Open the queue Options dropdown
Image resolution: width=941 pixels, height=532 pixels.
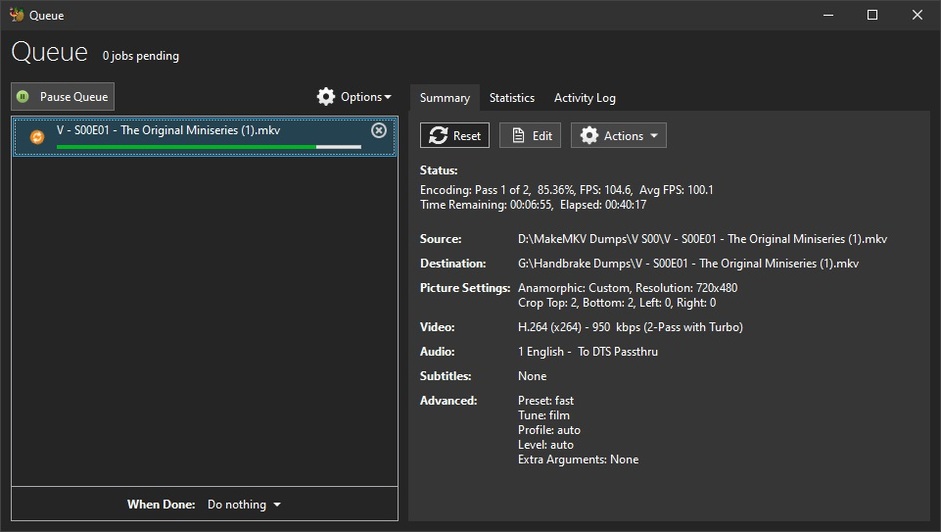tap(354, 97)
